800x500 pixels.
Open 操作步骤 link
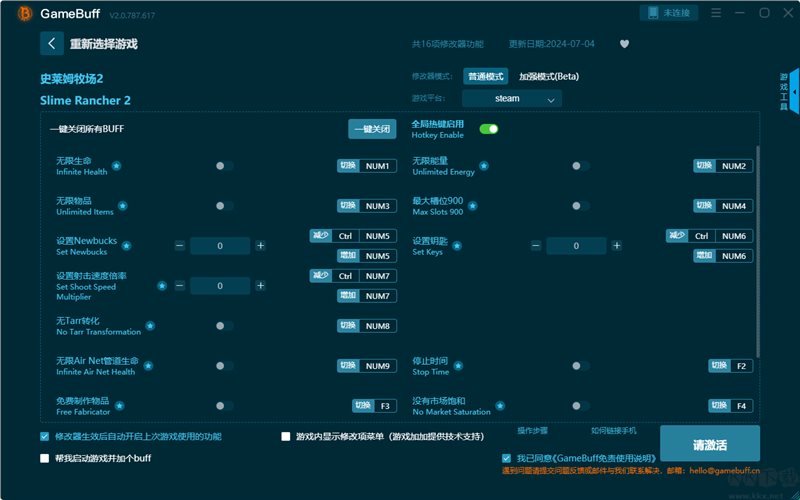(532, 431)
